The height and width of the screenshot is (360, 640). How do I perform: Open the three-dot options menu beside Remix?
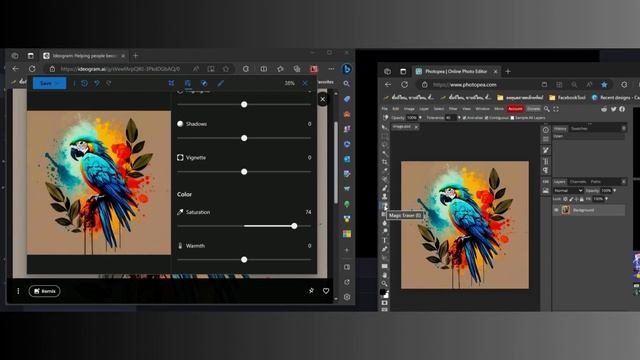pos(18,291)
